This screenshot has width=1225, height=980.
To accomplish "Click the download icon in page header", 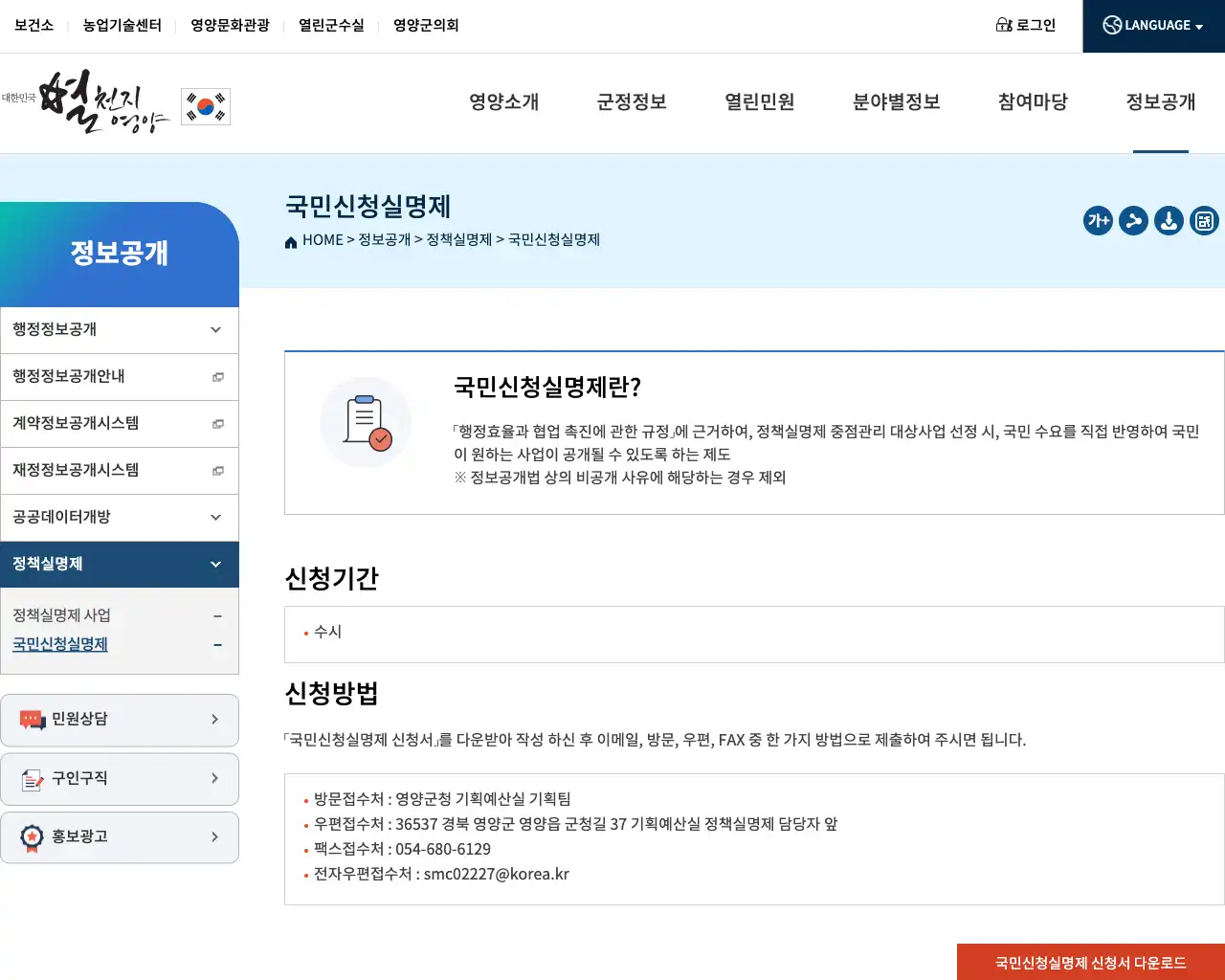I will (x=1169, y=221).
